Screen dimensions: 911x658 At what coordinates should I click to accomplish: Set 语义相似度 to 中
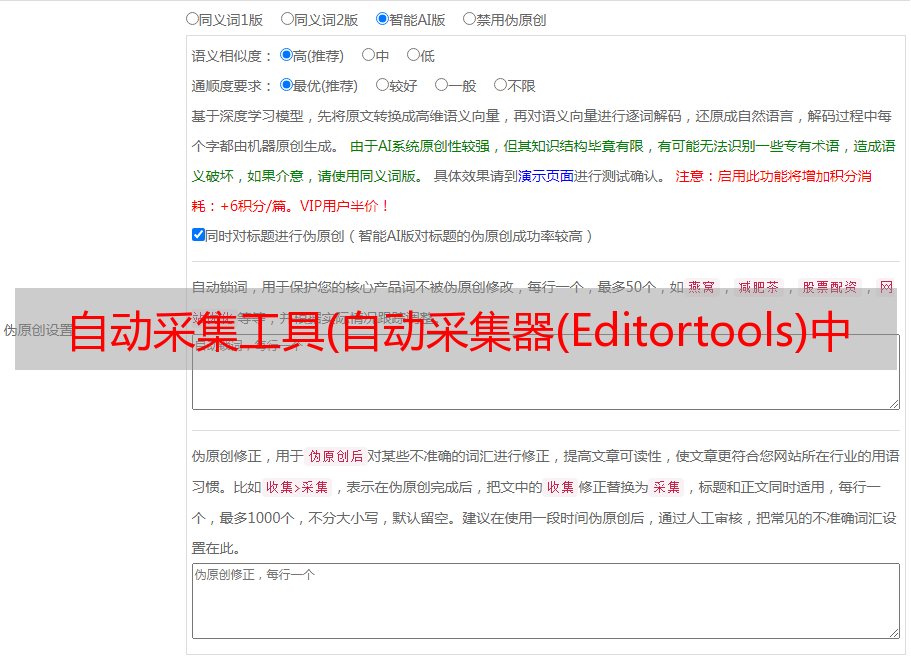[x=368, y=56]
